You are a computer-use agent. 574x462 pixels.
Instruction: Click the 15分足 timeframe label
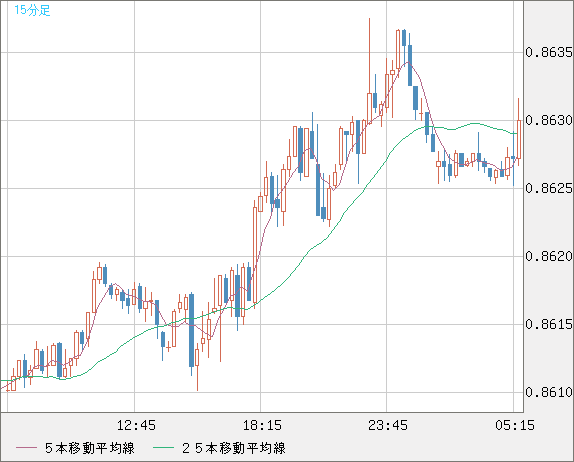click(x=32, y=10)
